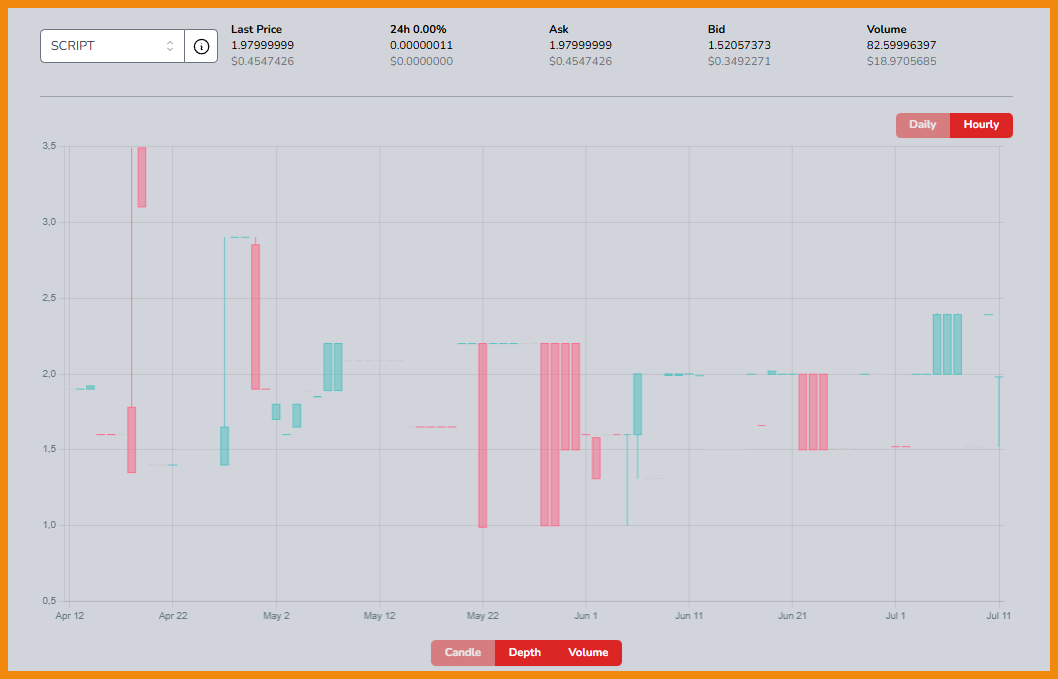Switch the chart to Hourly view

coord(981,125)
